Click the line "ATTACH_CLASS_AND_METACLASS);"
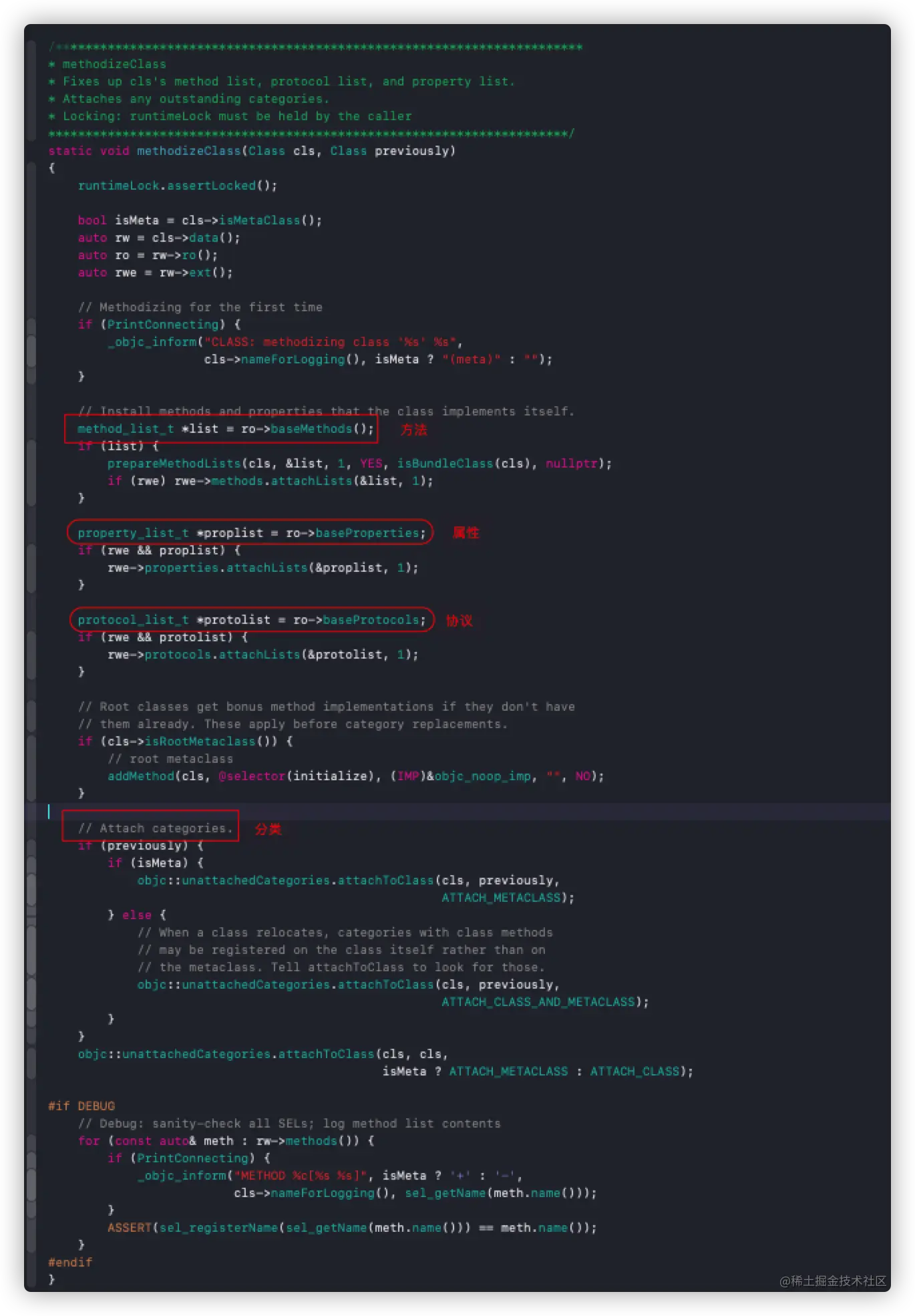This screenshot has width=915, height=1316. [545, 1002]
